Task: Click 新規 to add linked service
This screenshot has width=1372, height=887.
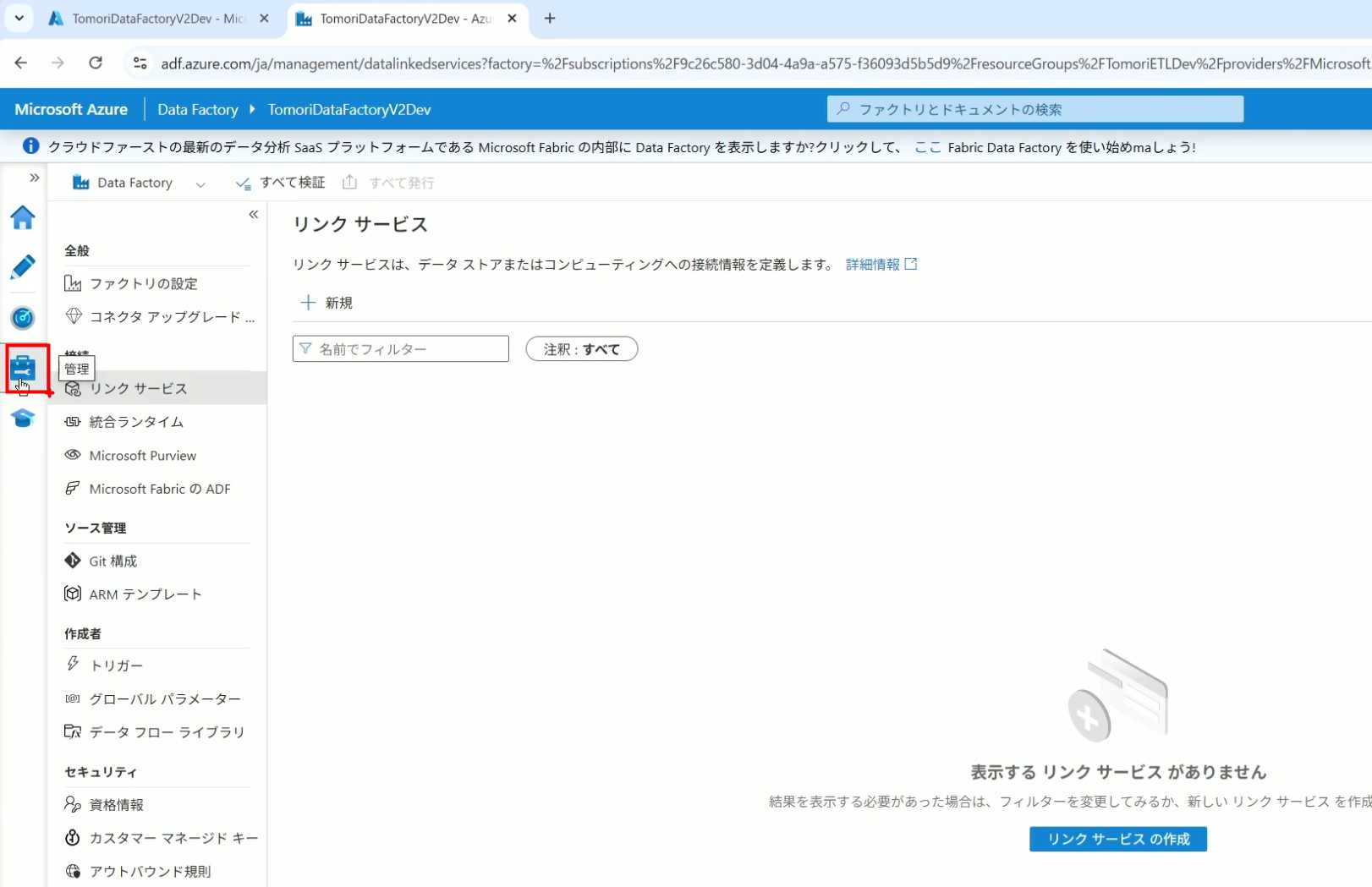Action: 327,303
